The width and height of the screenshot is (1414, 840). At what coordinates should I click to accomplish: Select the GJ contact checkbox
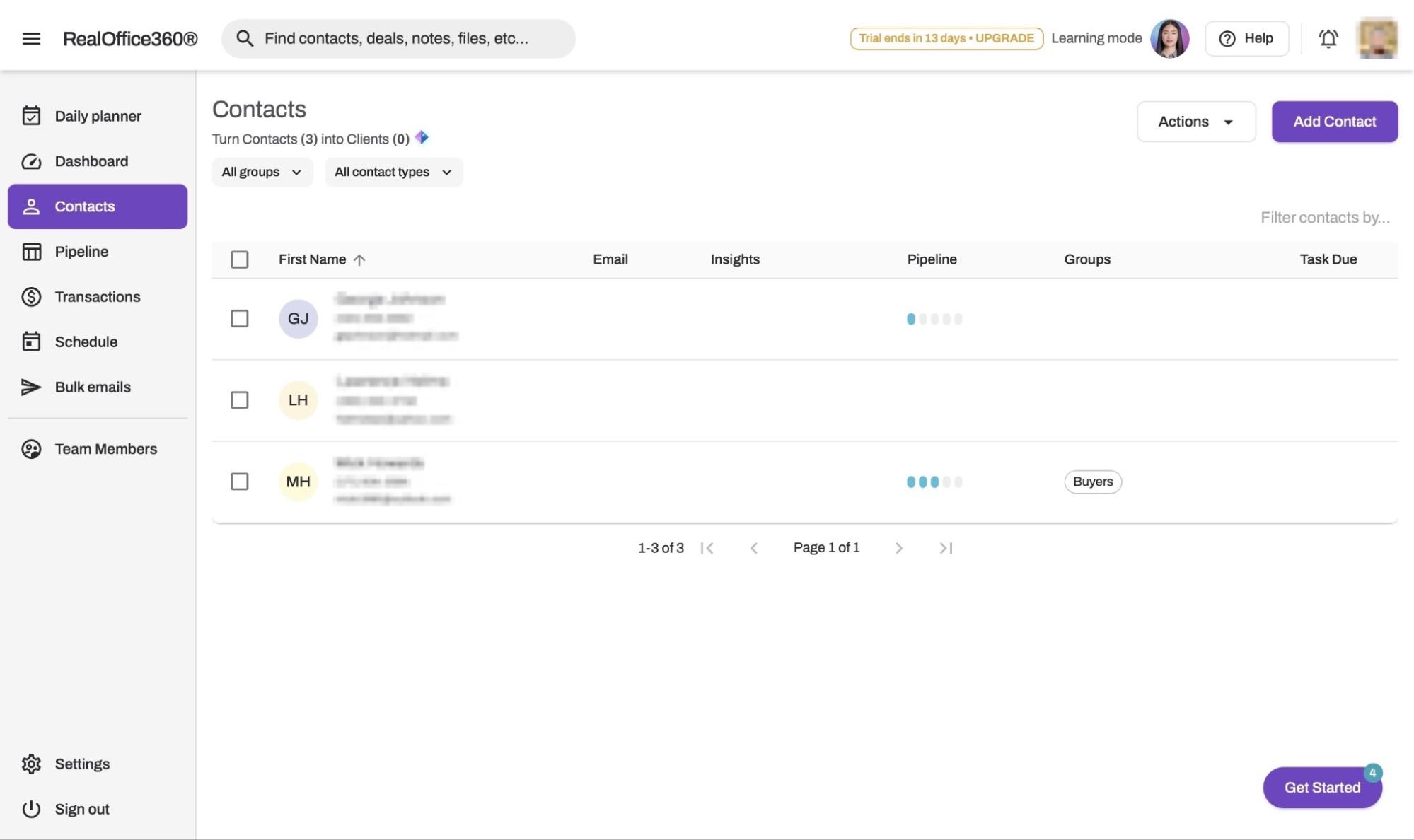point(239,319)
